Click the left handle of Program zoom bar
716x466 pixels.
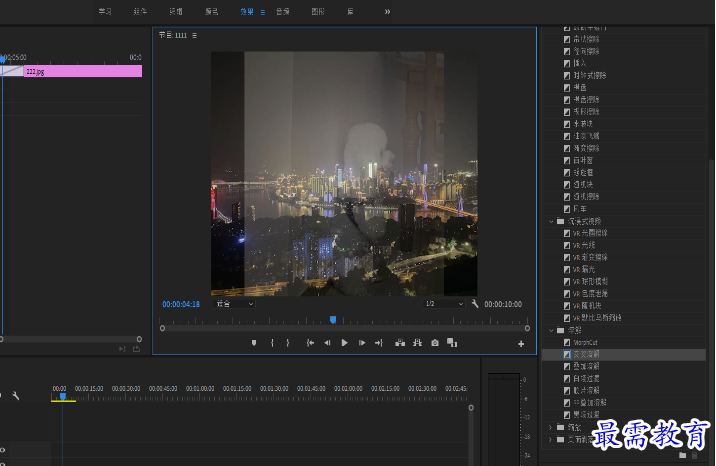click(x=162, y=328)
